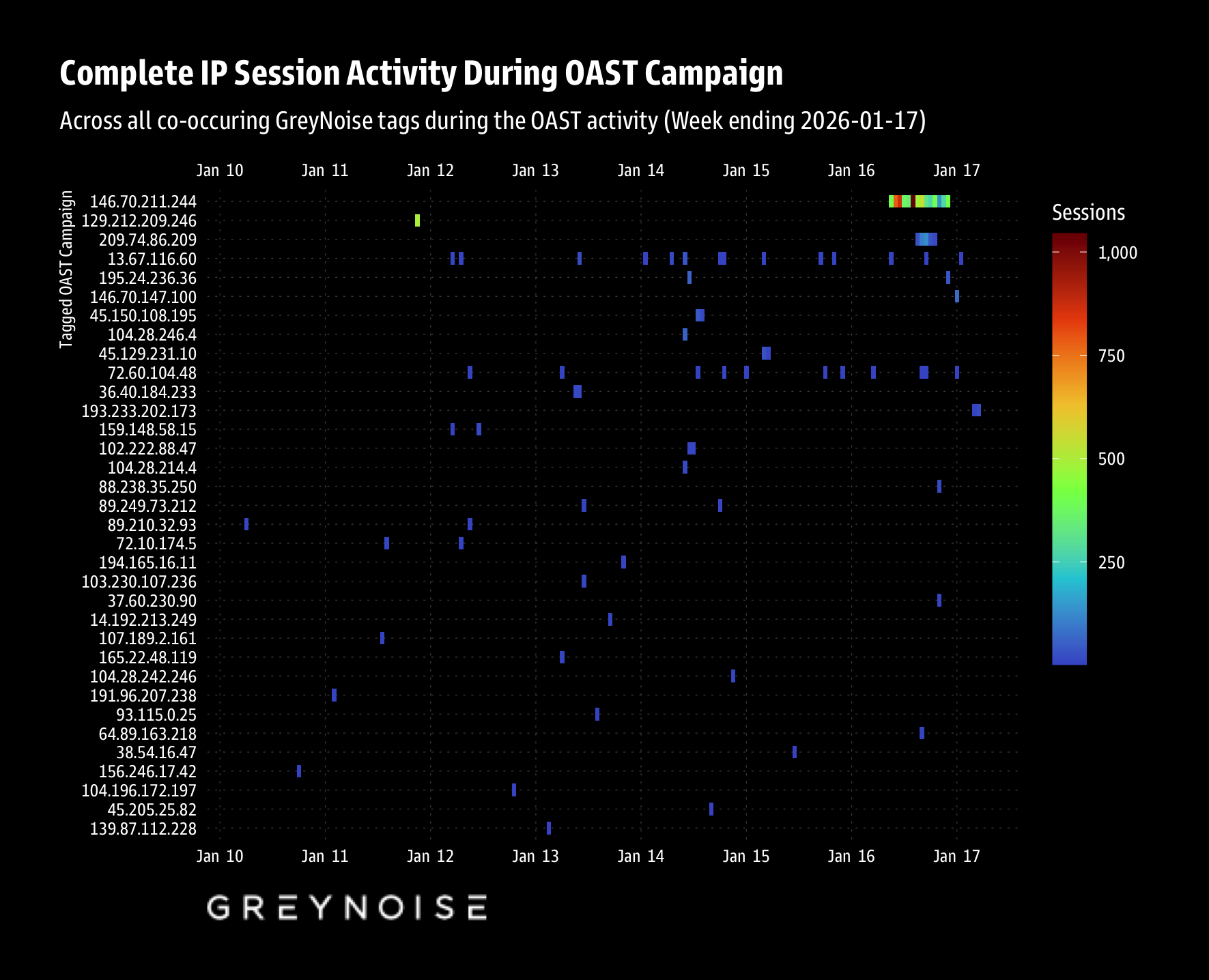Click the GreyNoise logo
The width and height of the screenshot is (1209, 980).
tap(347, 908)
